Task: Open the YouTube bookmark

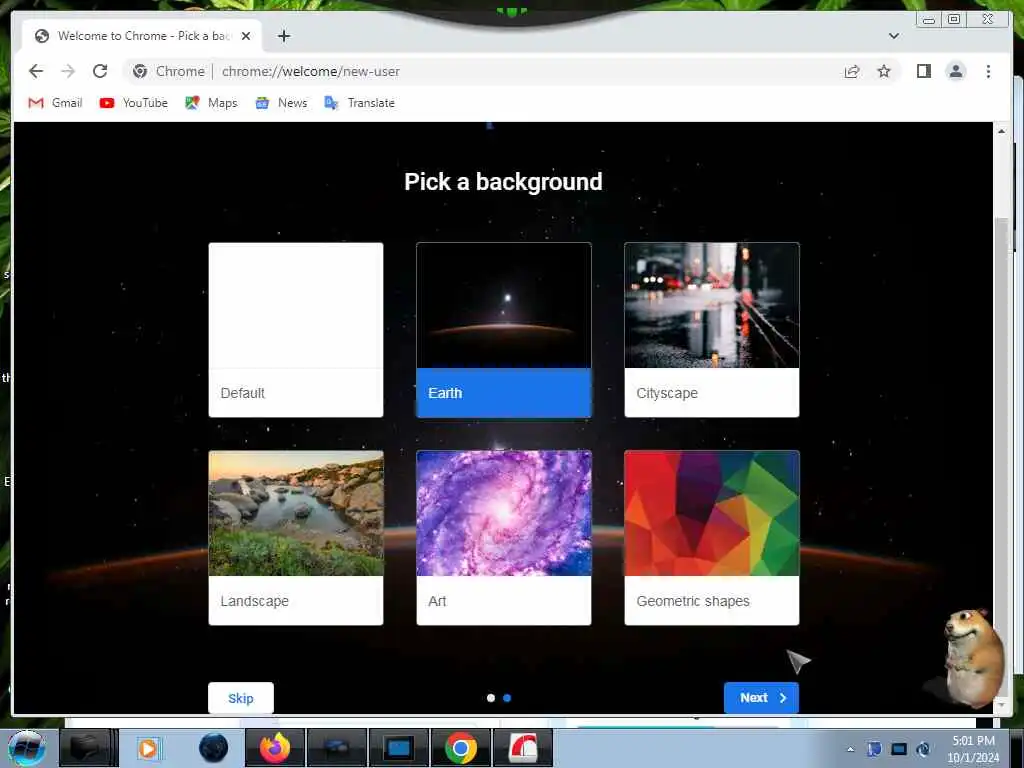Action: click(x=133, y=103)
